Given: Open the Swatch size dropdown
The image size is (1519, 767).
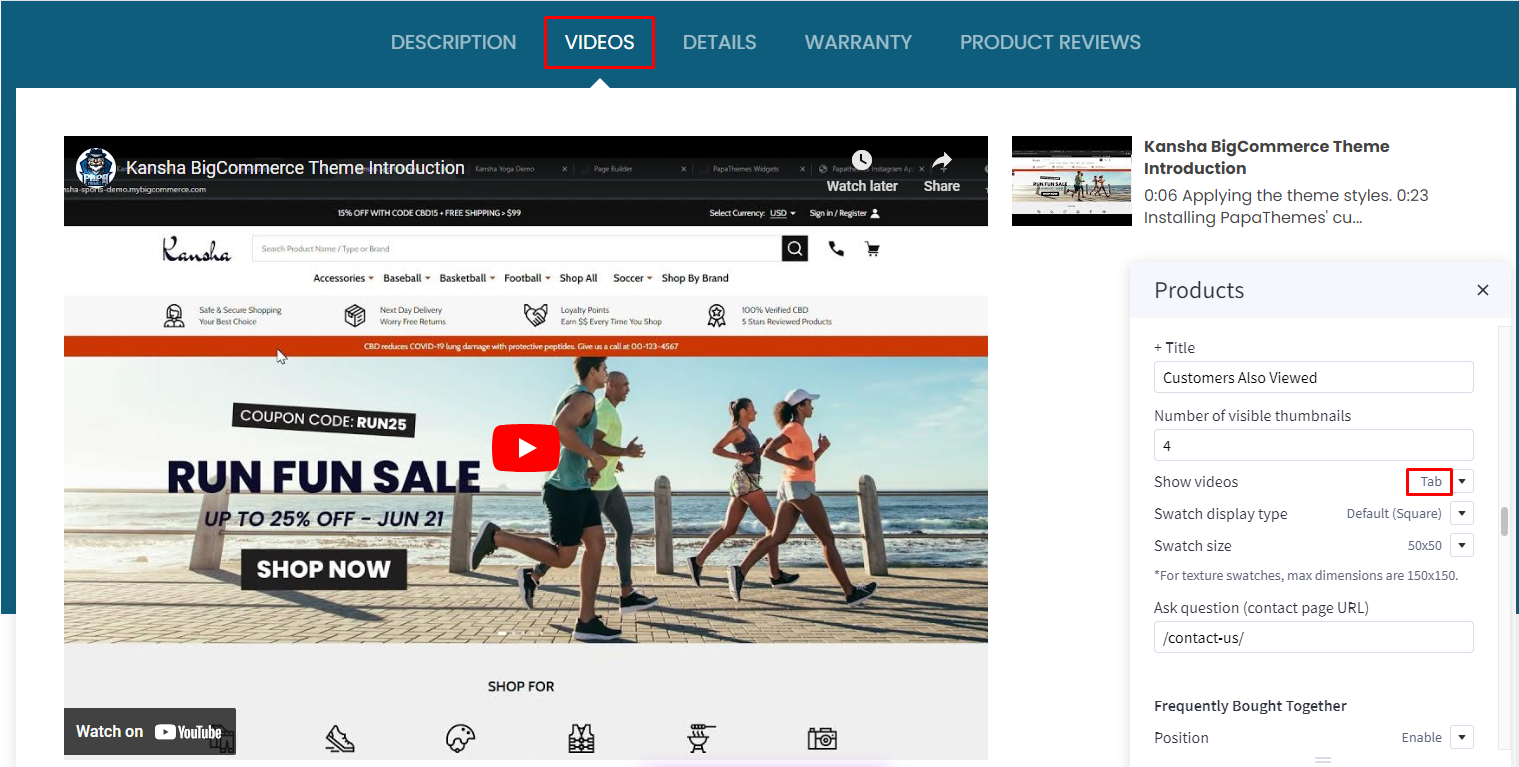Looking at the screenshot, I should pyautogui.click(x=1462, y=546).
